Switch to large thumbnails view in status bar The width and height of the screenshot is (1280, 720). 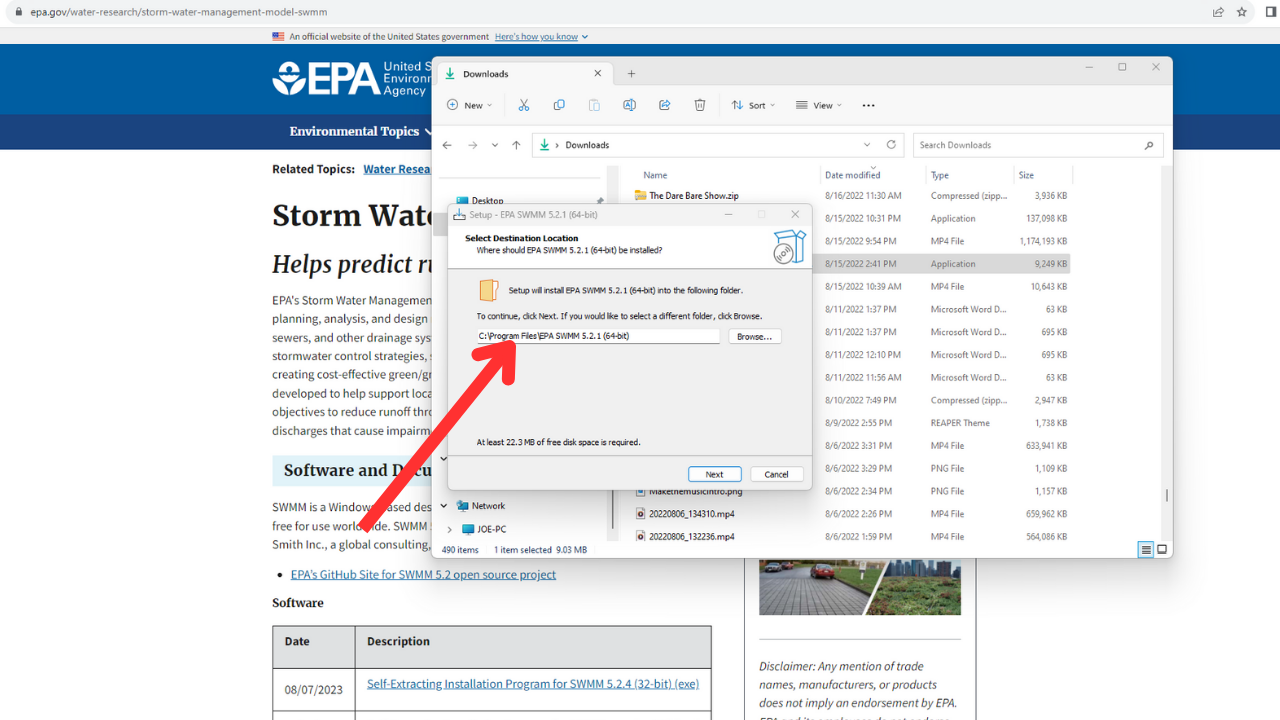1161,549
